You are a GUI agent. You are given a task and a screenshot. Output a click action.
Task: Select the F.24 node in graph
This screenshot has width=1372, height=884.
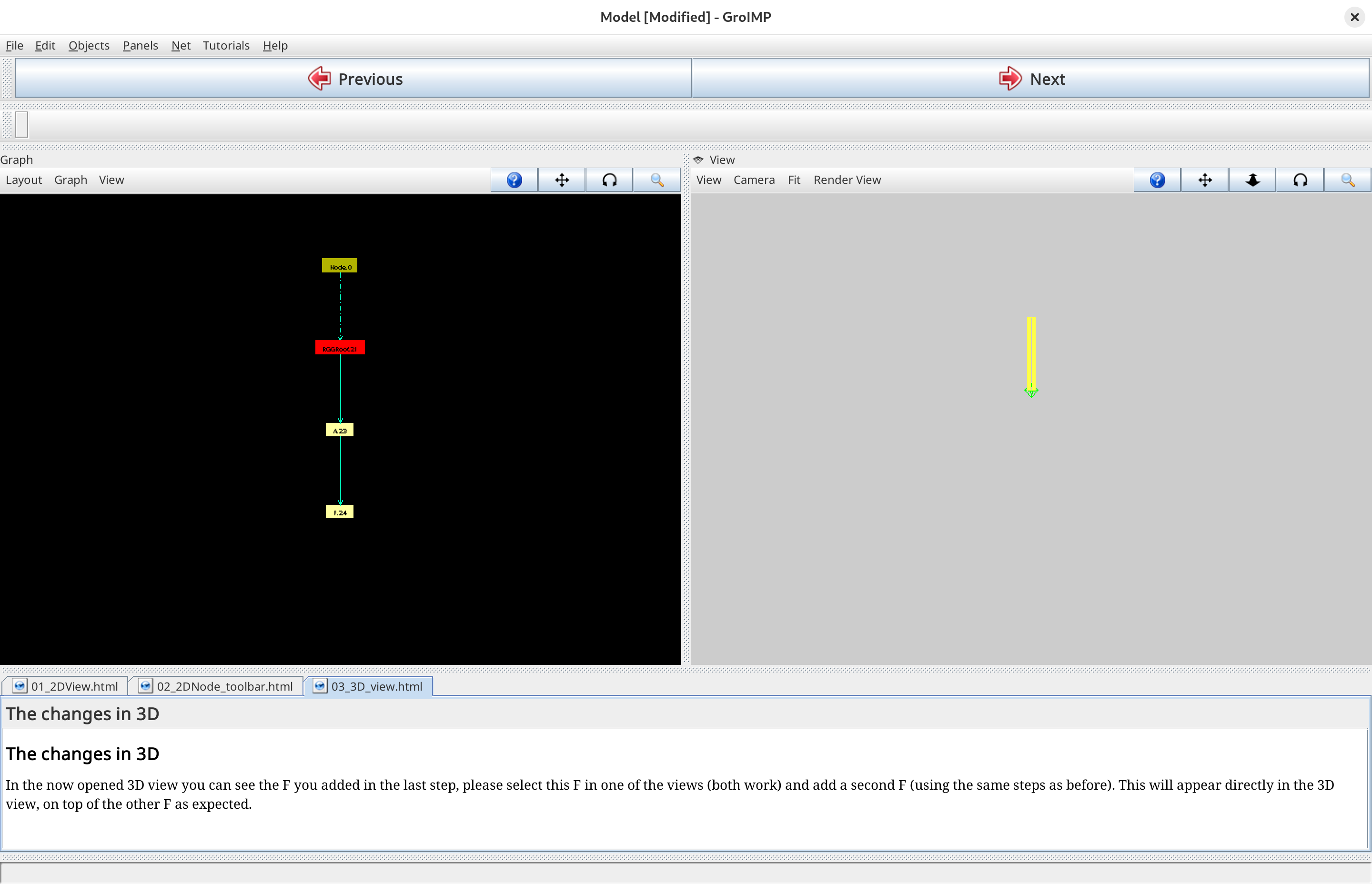coord(339,512)
